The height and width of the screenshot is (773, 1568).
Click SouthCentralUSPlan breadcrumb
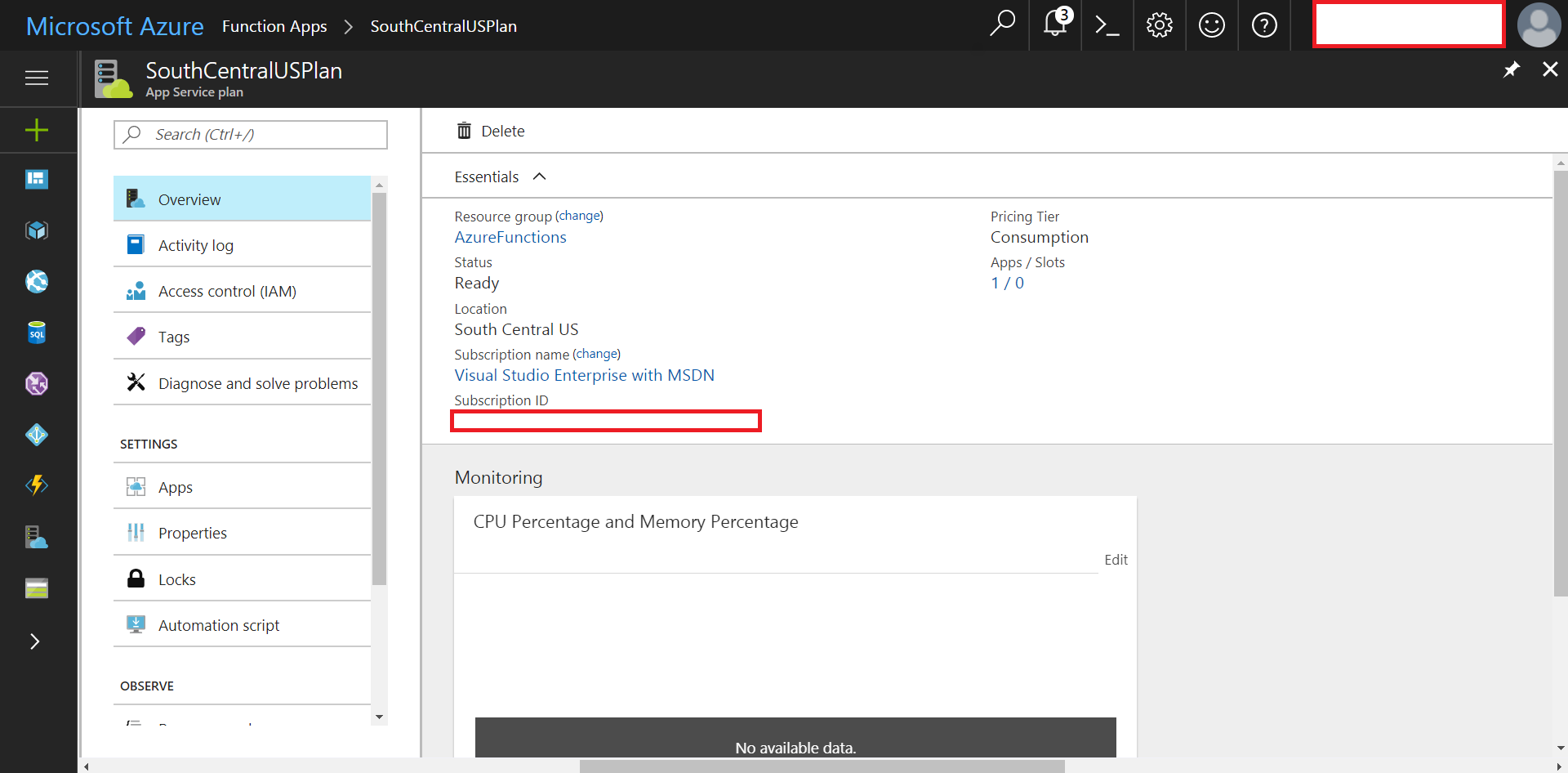(x=443, y=26)
